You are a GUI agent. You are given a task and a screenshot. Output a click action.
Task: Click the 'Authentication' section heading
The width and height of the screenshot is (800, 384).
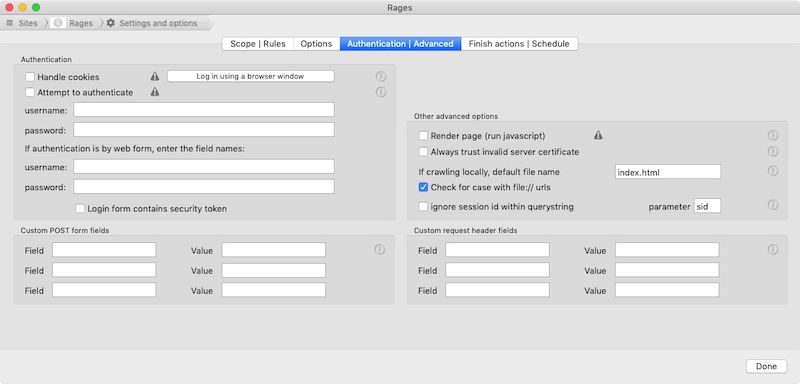tap(46, 60)
